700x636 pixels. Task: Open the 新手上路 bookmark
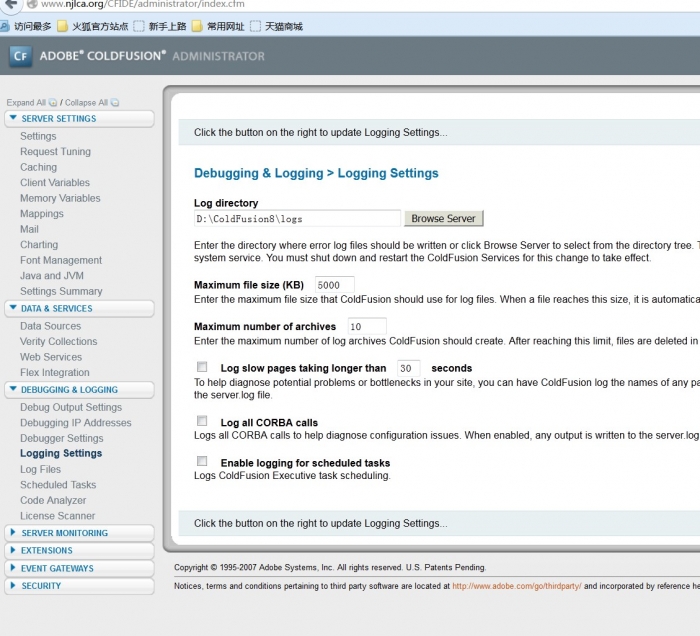160,26
